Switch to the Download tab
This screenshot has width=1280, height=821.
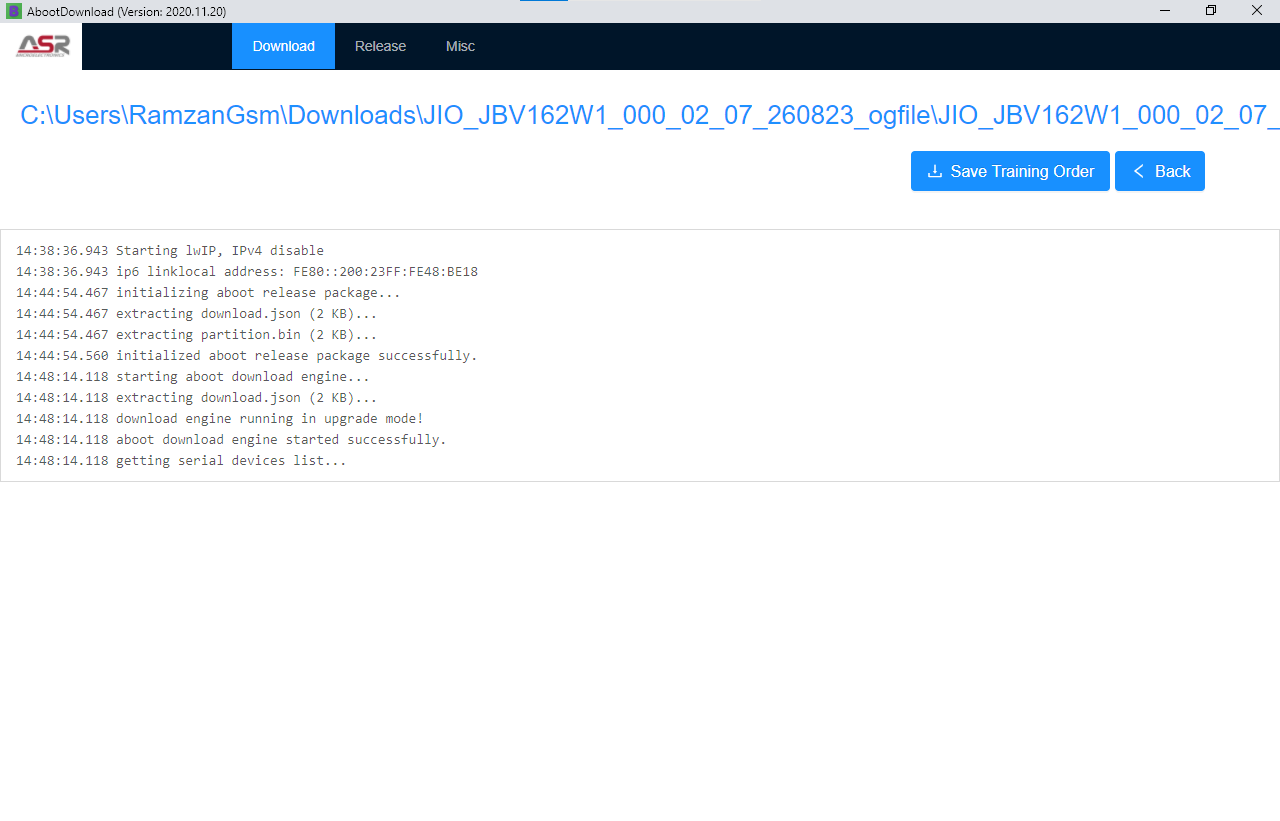pos(283,46)
